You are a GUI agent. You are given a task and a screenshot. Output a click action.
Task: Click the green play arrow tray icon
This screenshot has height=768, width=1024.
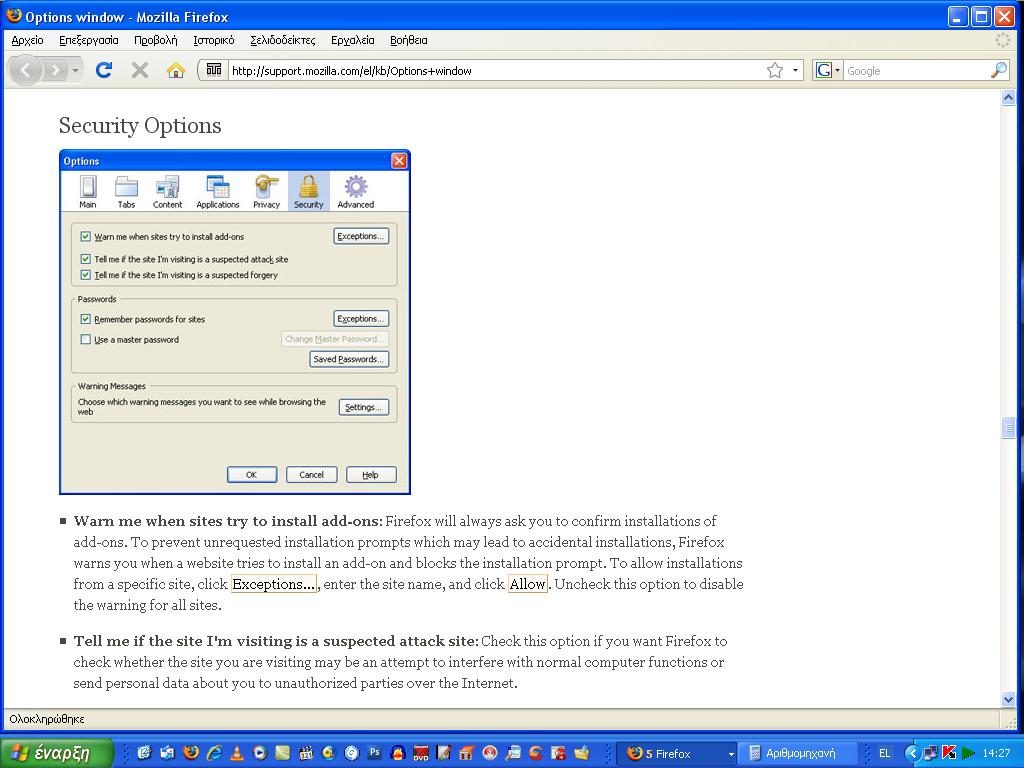tap(968, 753)
